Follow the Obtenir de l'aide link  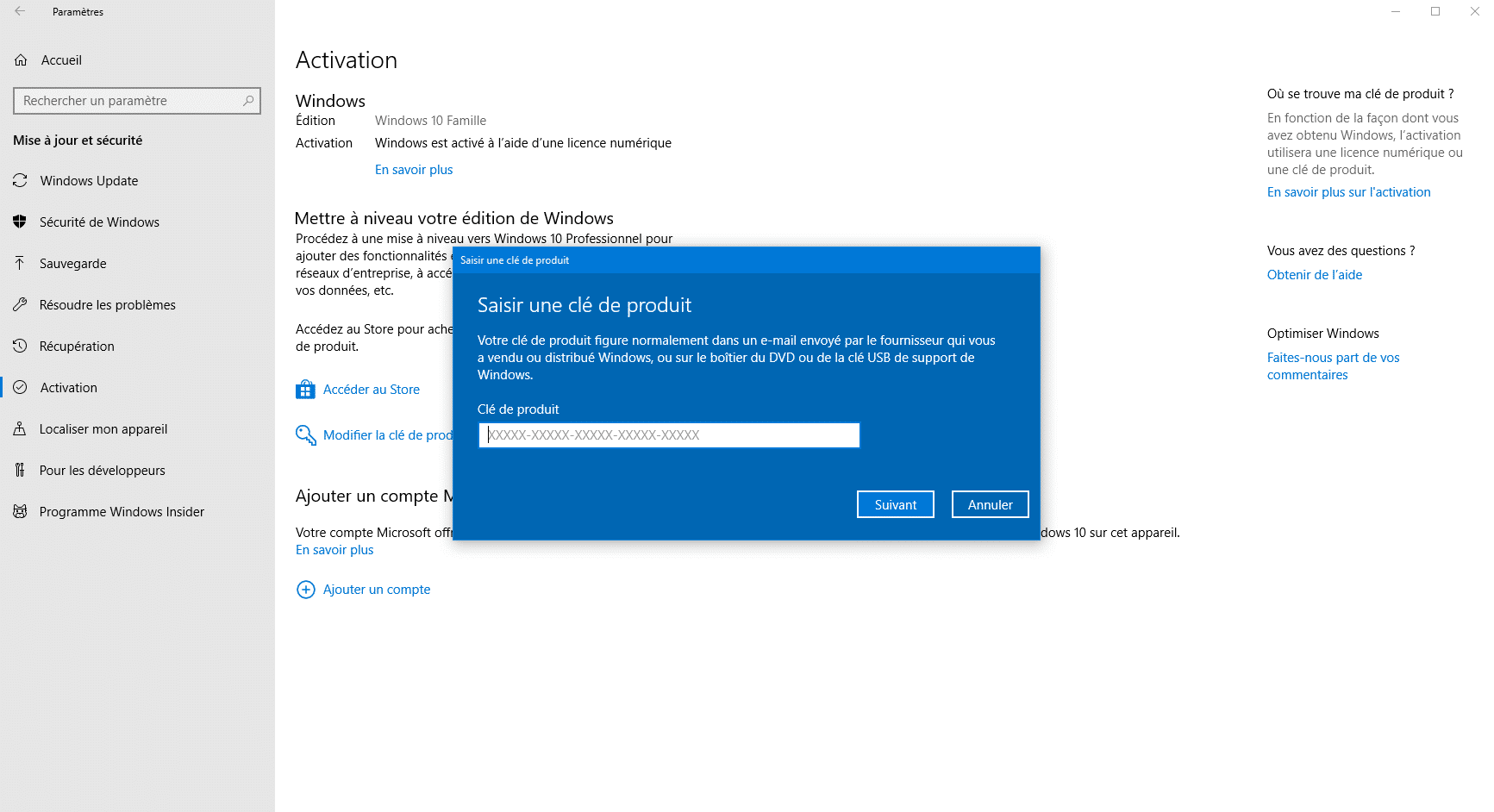[1314, 275]
